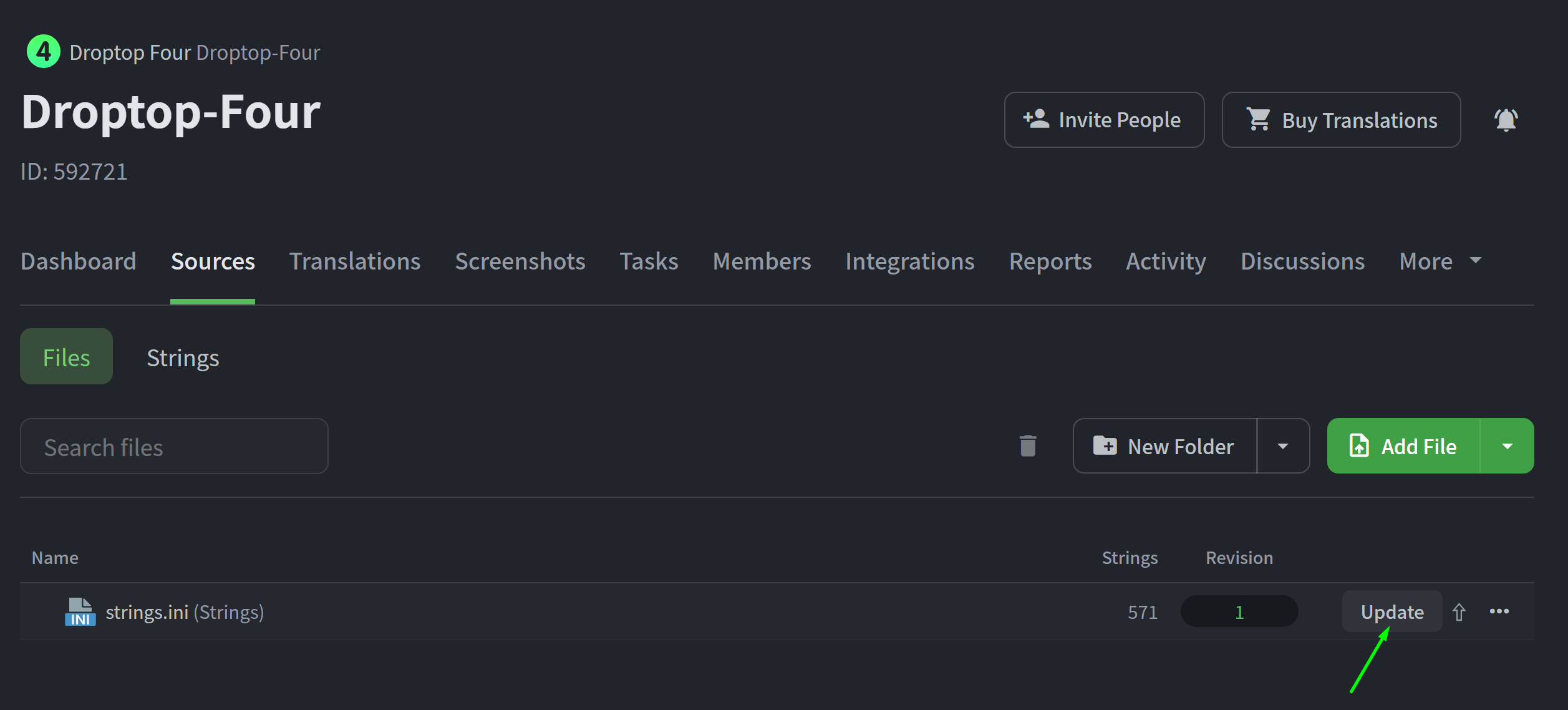Switch to the Strings sub-tab

click(183, 357)
